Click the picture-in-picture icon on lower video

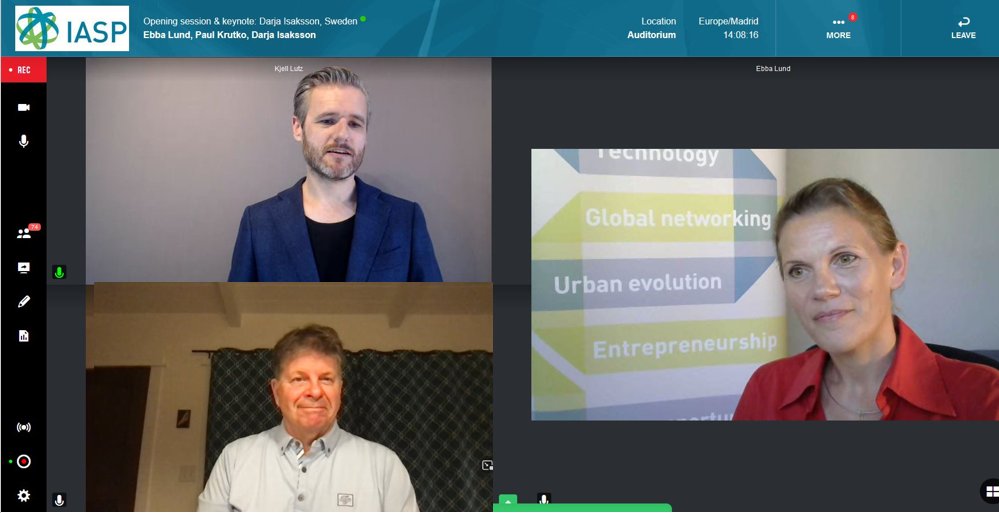[487, 465]
